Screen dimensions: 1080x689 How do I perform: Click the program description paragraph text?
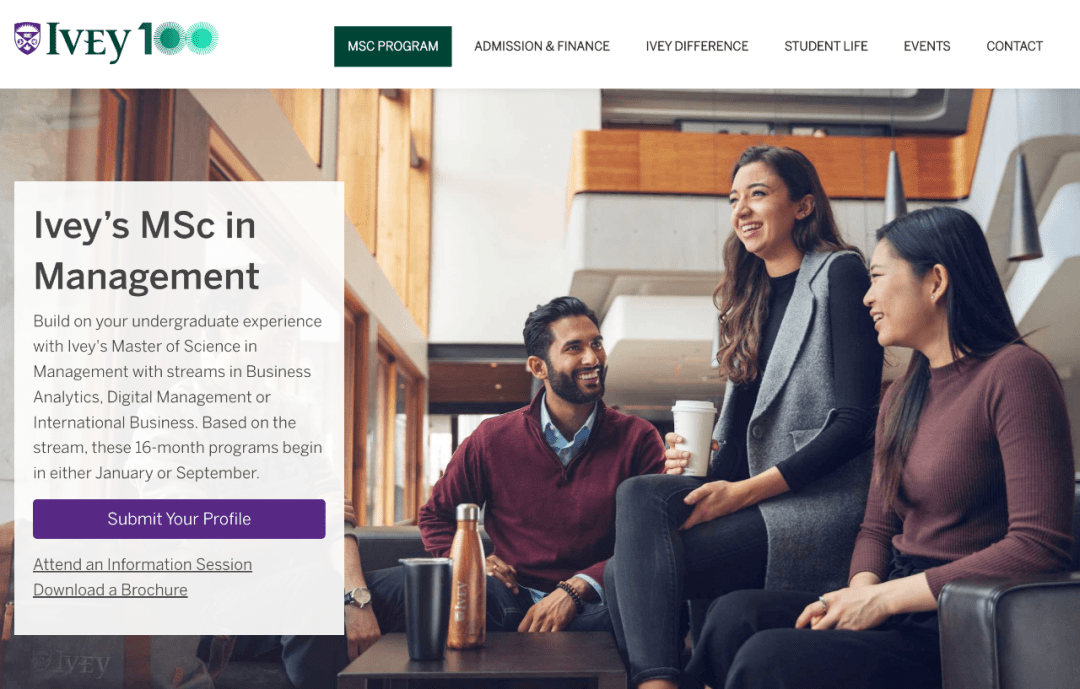coord(178,397)
